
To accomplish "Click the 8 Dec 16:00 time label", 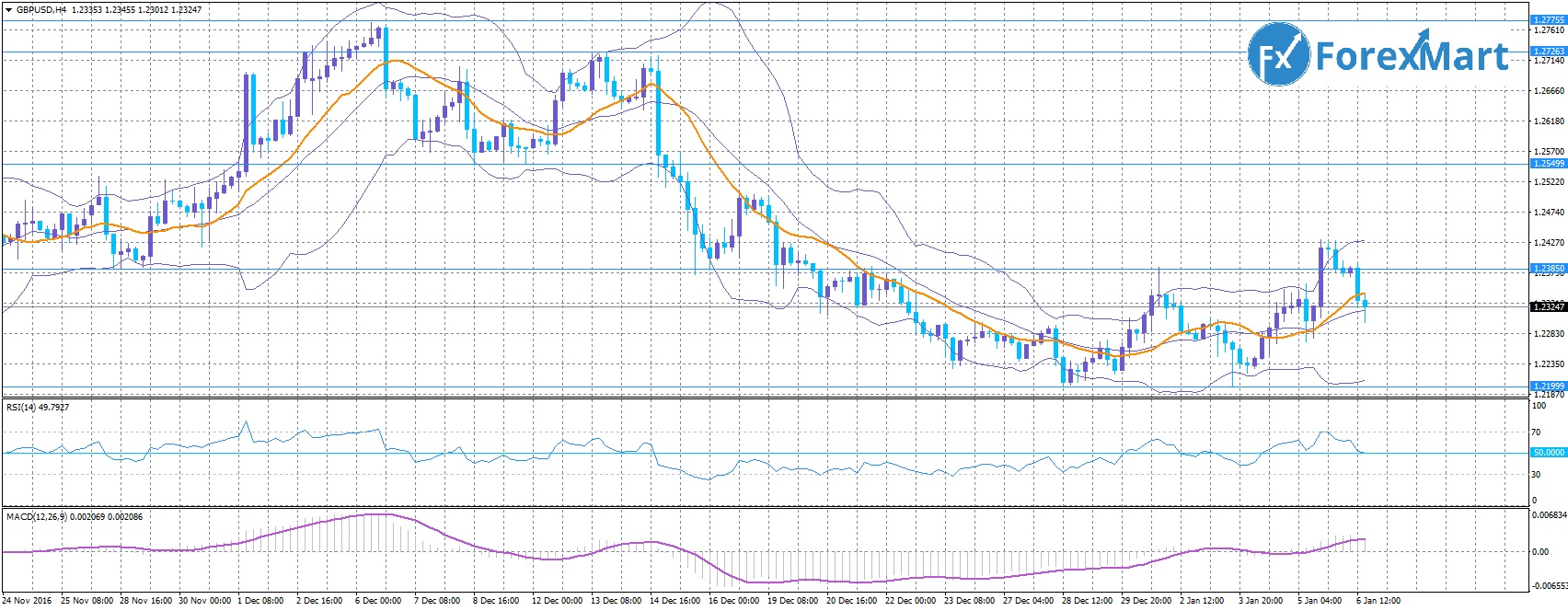I will [x=497, y=601].
